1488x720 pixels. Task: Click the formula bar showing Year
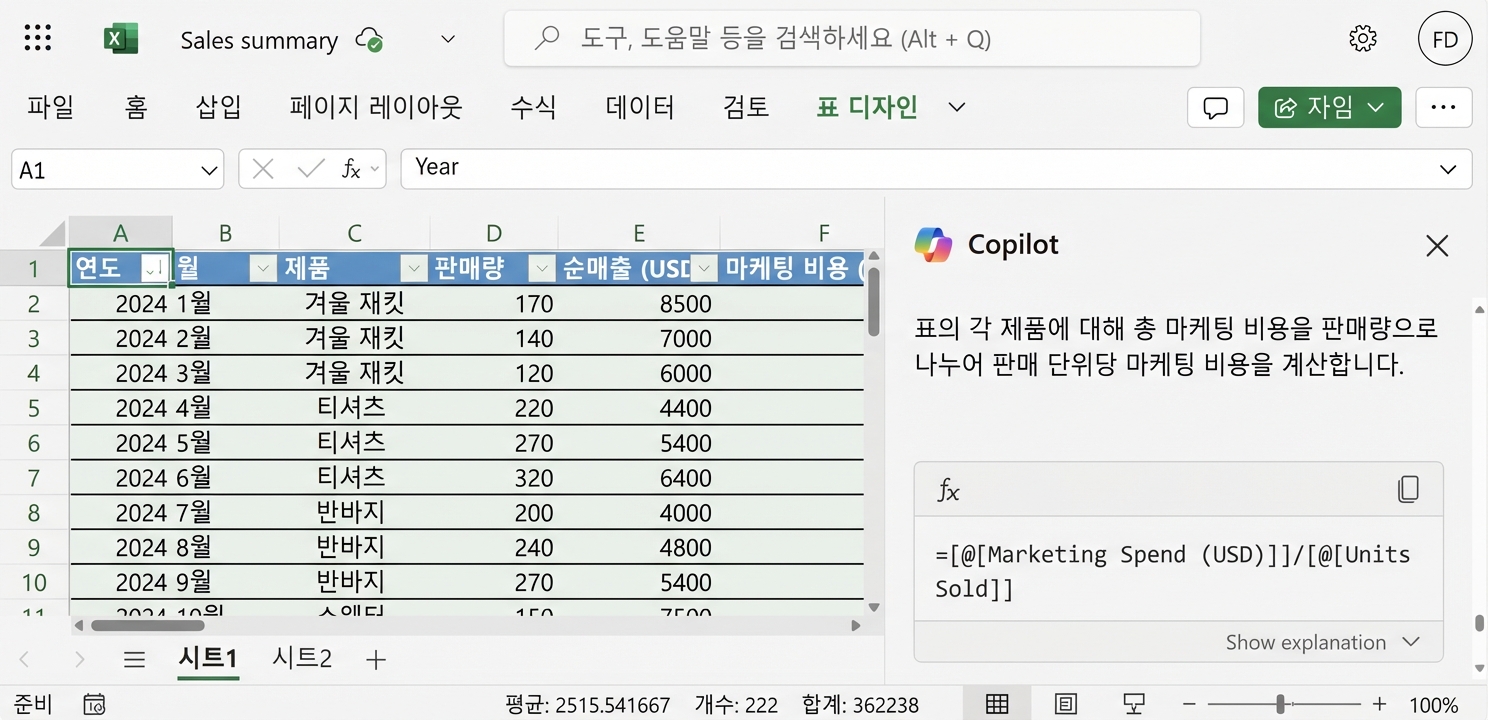coord(936,169)
